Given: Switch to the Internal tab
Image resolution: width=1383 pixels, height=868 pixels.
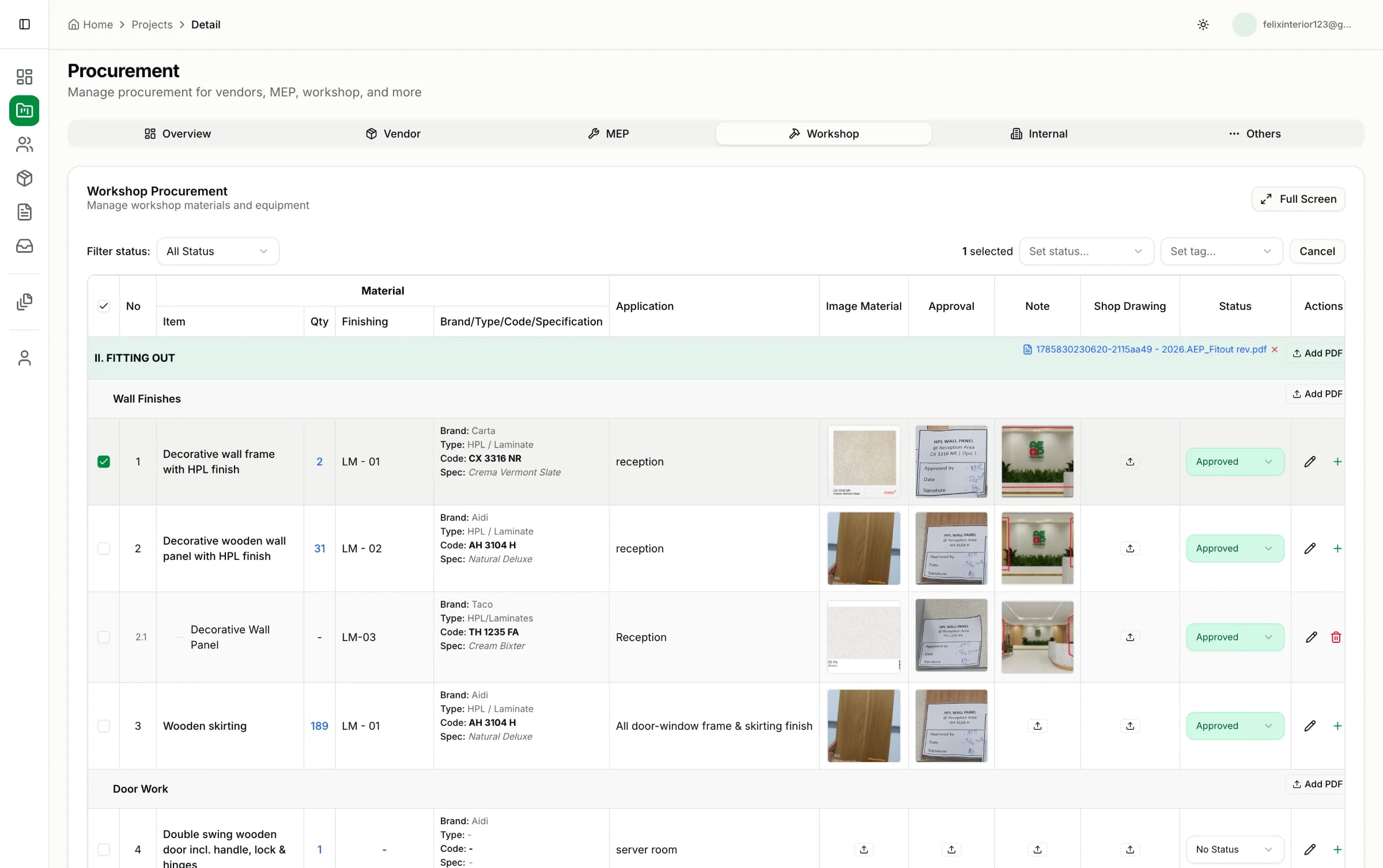Looking at the screenshot, I should [x=1039, y=134].
